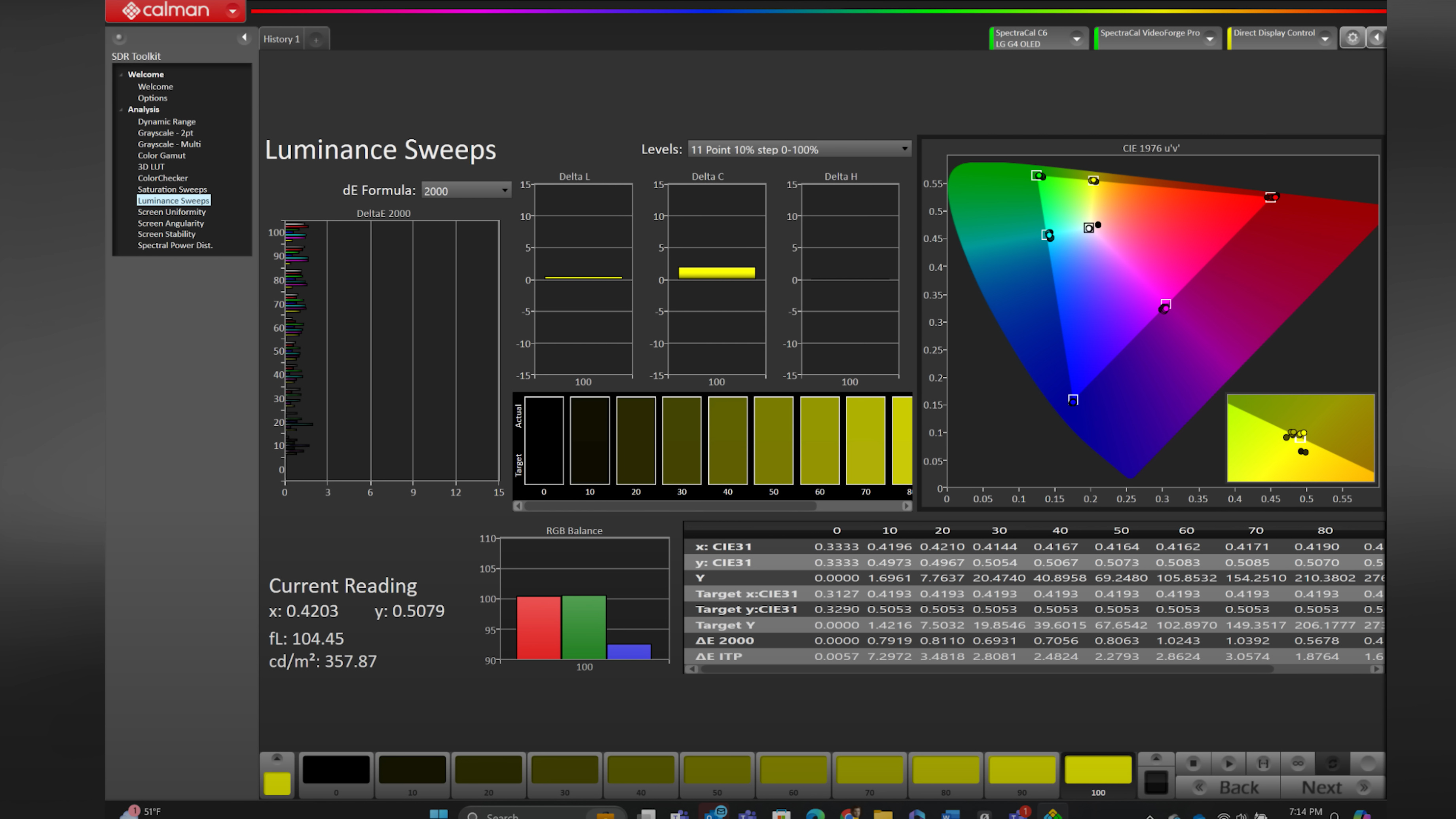1456x819 pixels.
Task: Select the 100% luminance thumbnail
Action: 1097,769
